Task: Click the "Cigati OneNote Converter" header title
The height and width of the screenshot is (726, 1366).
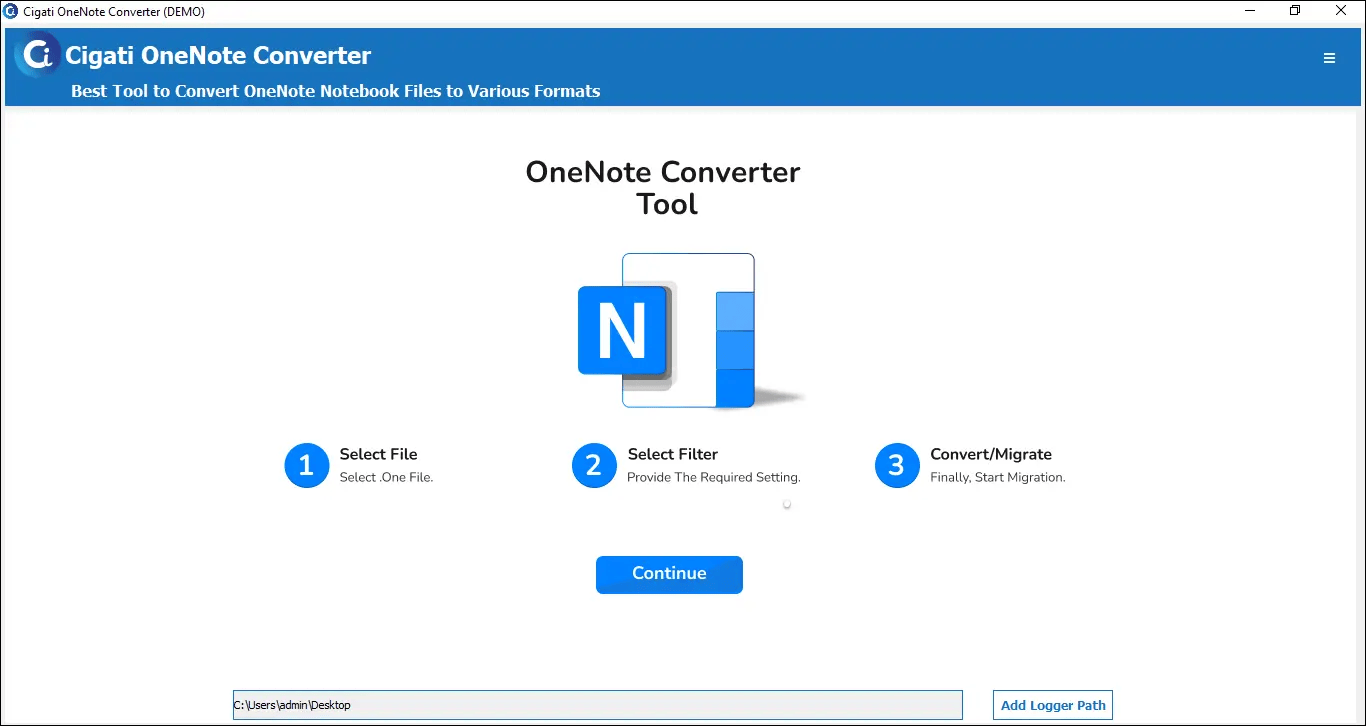Action: (x=218, y=55)
